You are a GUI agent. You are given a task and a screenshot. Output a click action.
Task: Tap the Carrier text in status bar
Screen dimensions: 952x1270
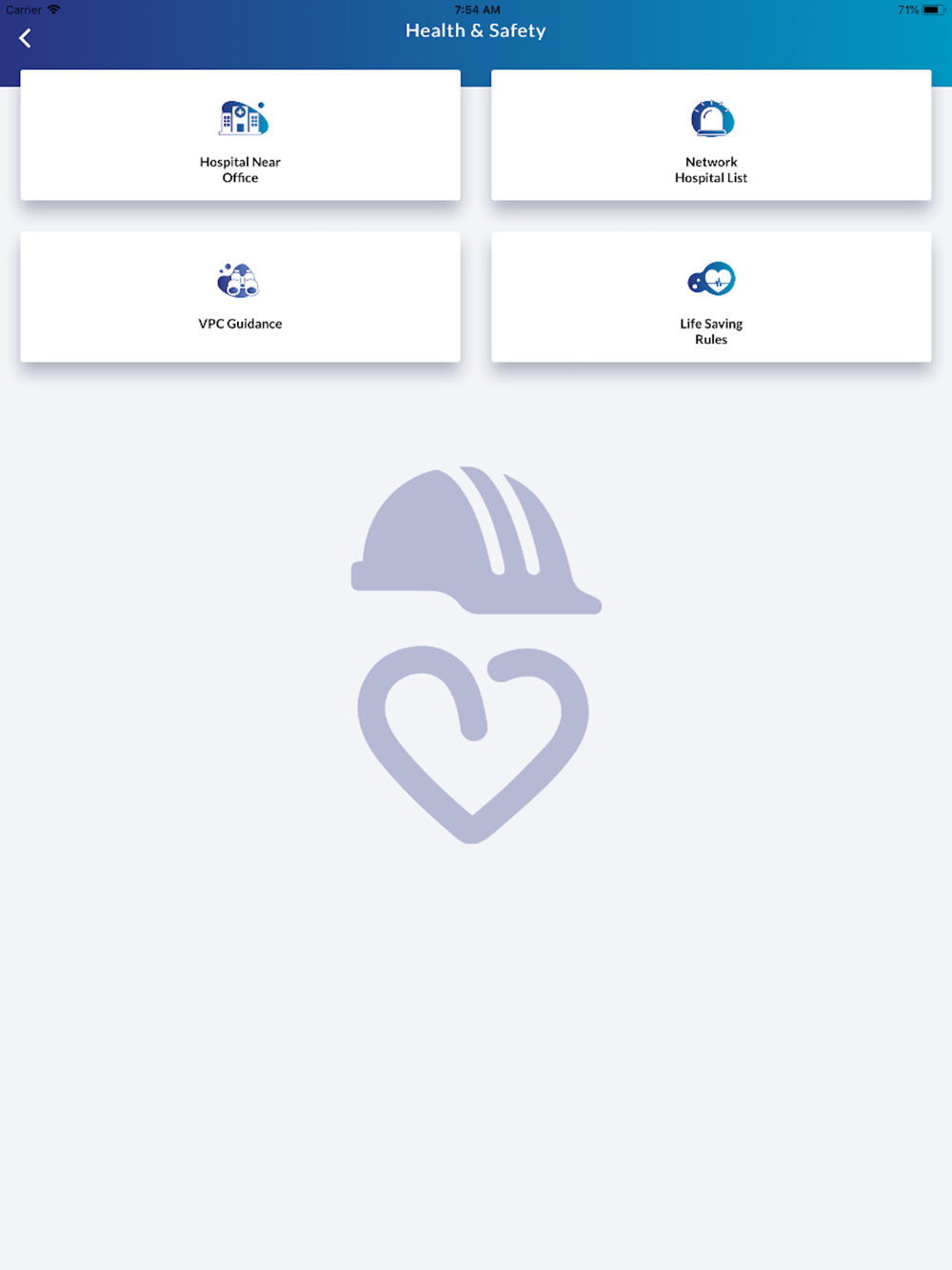tap(24, 10)
